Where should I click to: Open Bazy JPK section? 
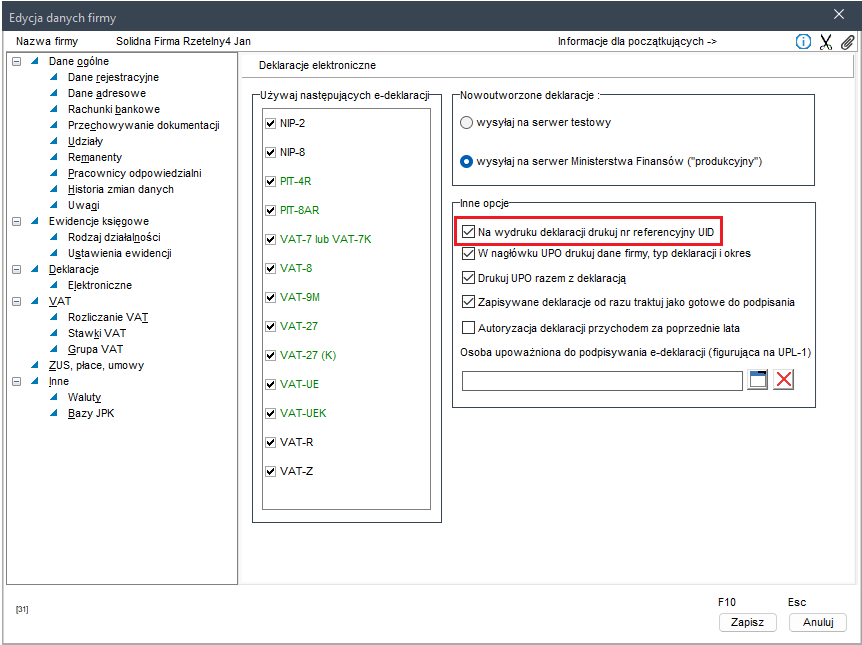coord(91,413)
